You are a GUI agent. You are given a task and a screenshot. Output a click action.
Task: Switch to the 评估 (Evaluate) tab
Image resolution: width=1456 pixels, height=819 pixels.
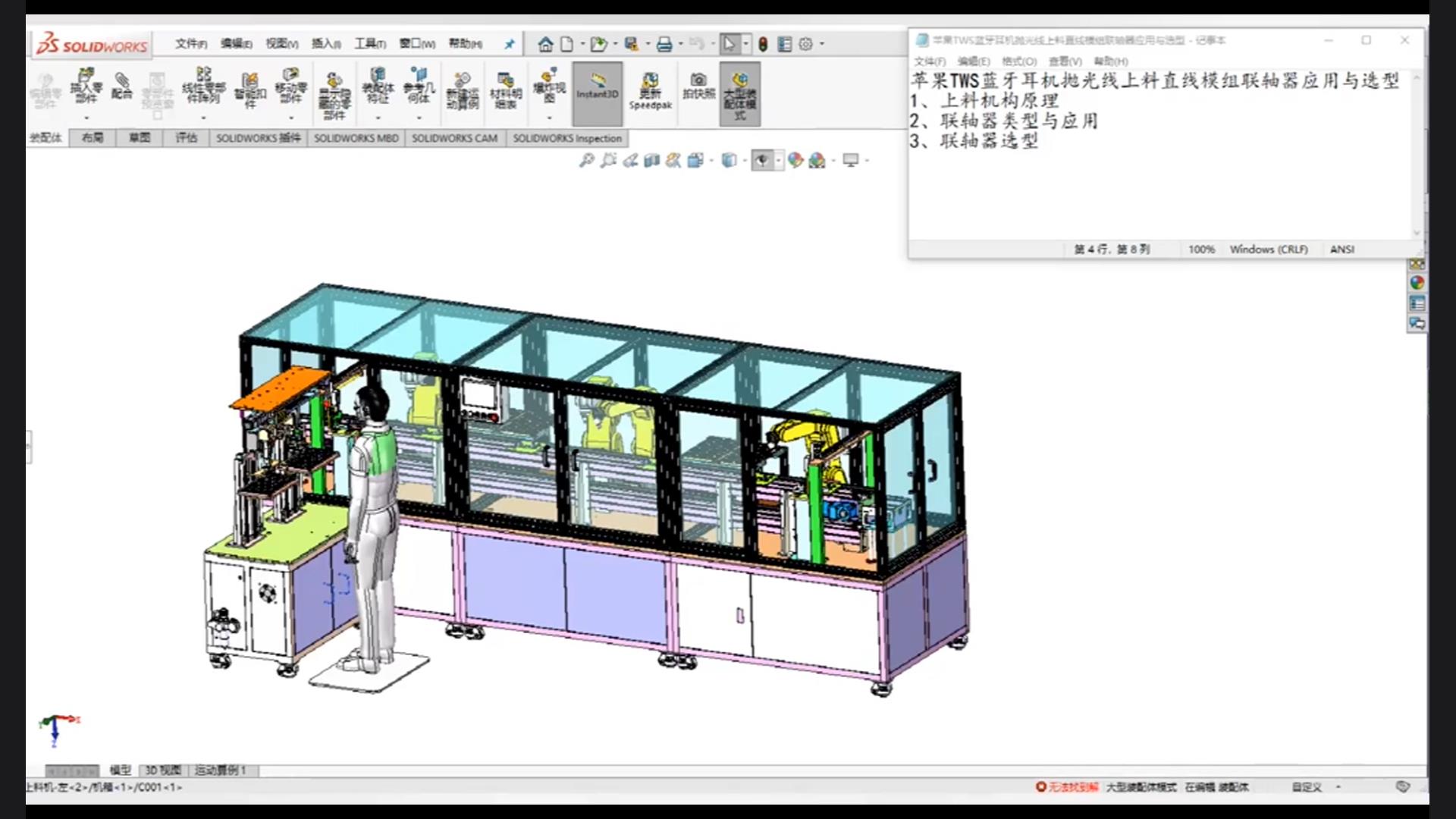click(x=186, y=138)
